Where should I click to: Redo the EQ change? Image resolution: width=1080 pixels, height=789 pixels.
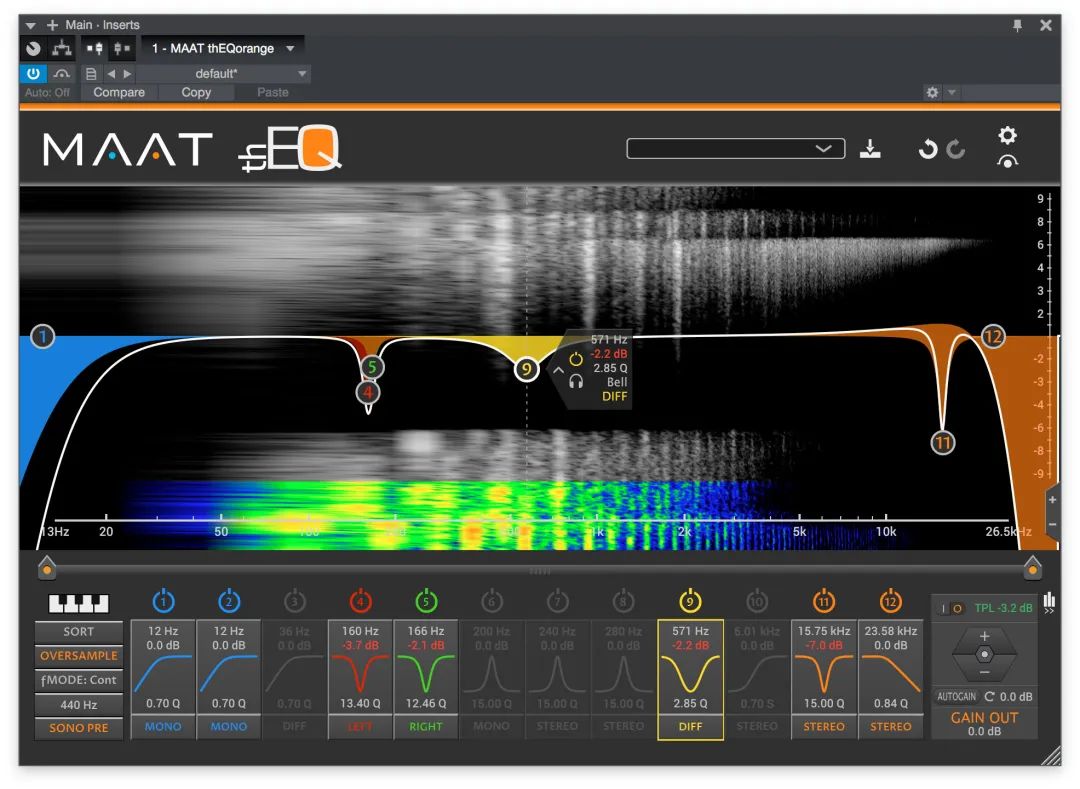tap(956, 149)
